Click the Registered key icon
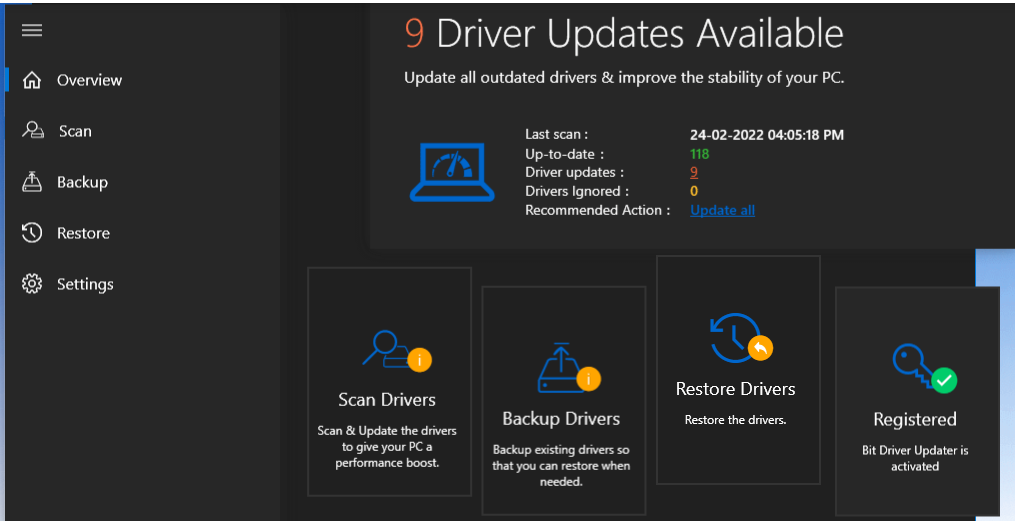 point(924,368)
